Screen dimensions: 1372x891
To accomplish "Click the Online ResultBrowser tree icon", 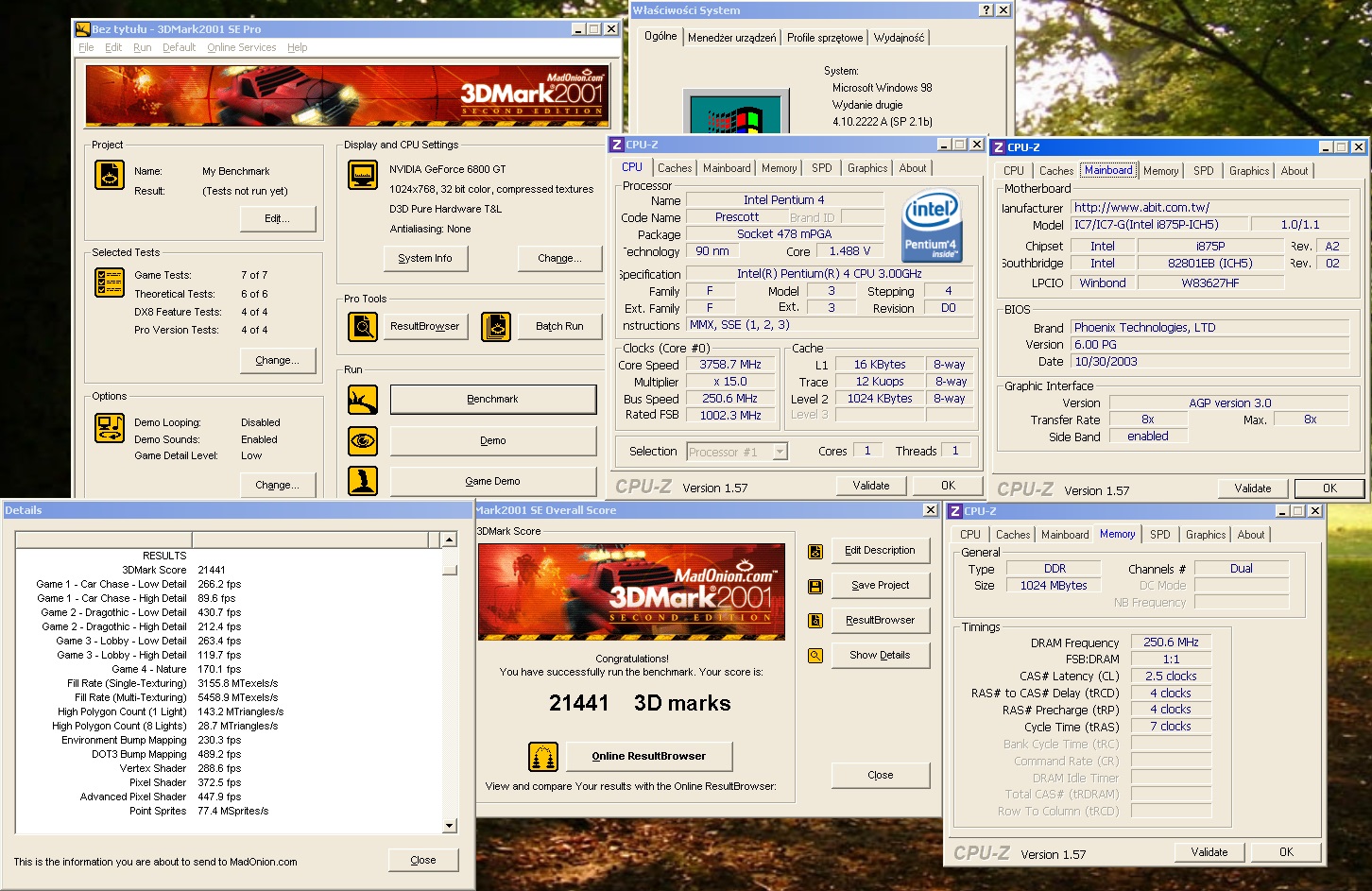I will click(x=543, y=757).
